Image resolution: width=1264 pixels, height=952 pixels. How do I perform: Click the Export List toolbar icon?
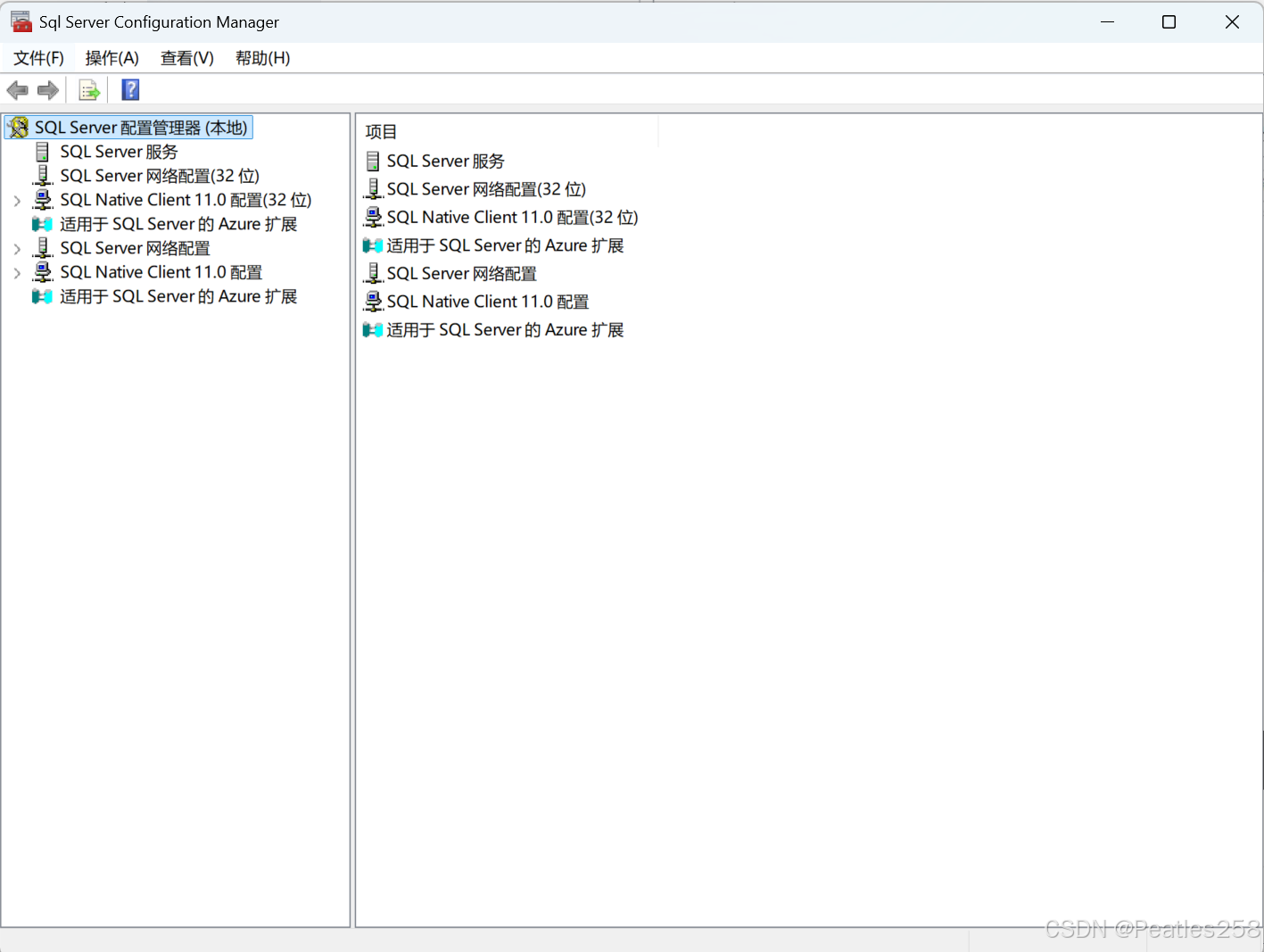[x=89, y=90]
